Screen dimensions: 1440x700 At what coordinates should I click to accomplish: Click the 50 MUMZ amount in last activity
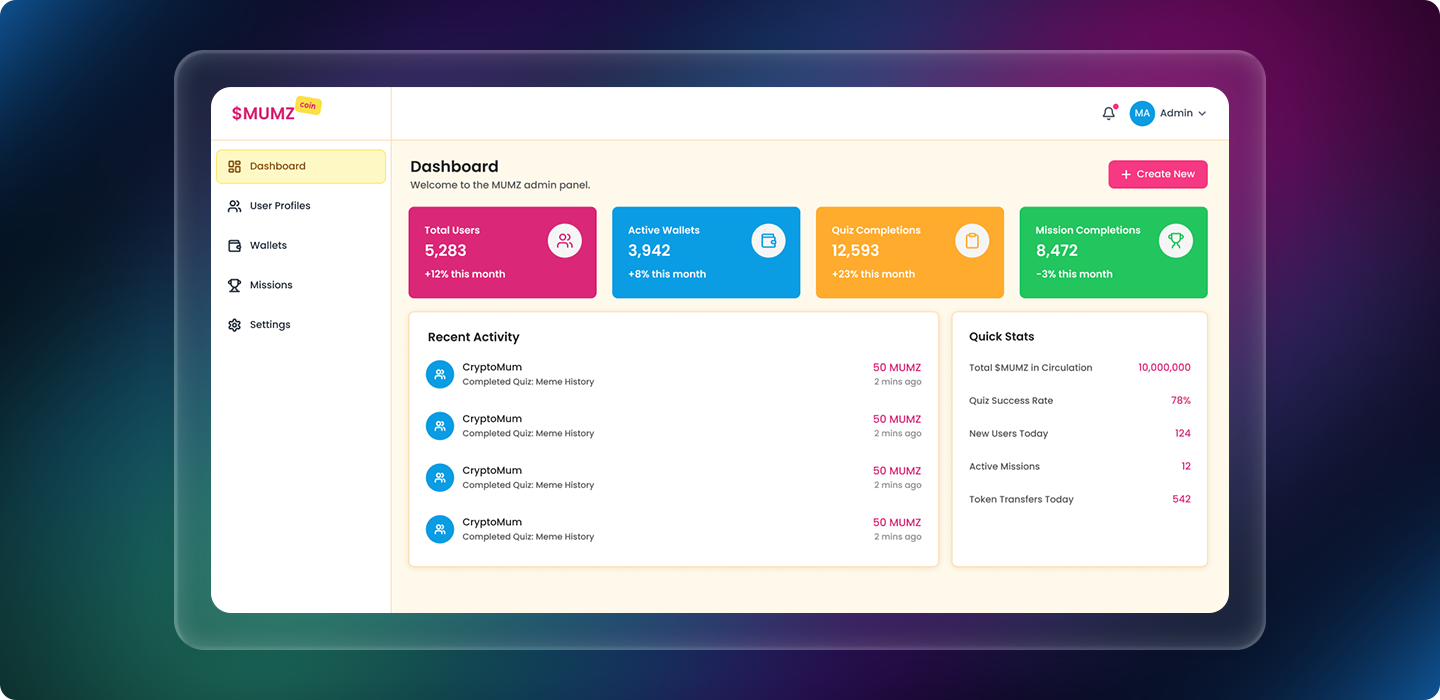896,522
